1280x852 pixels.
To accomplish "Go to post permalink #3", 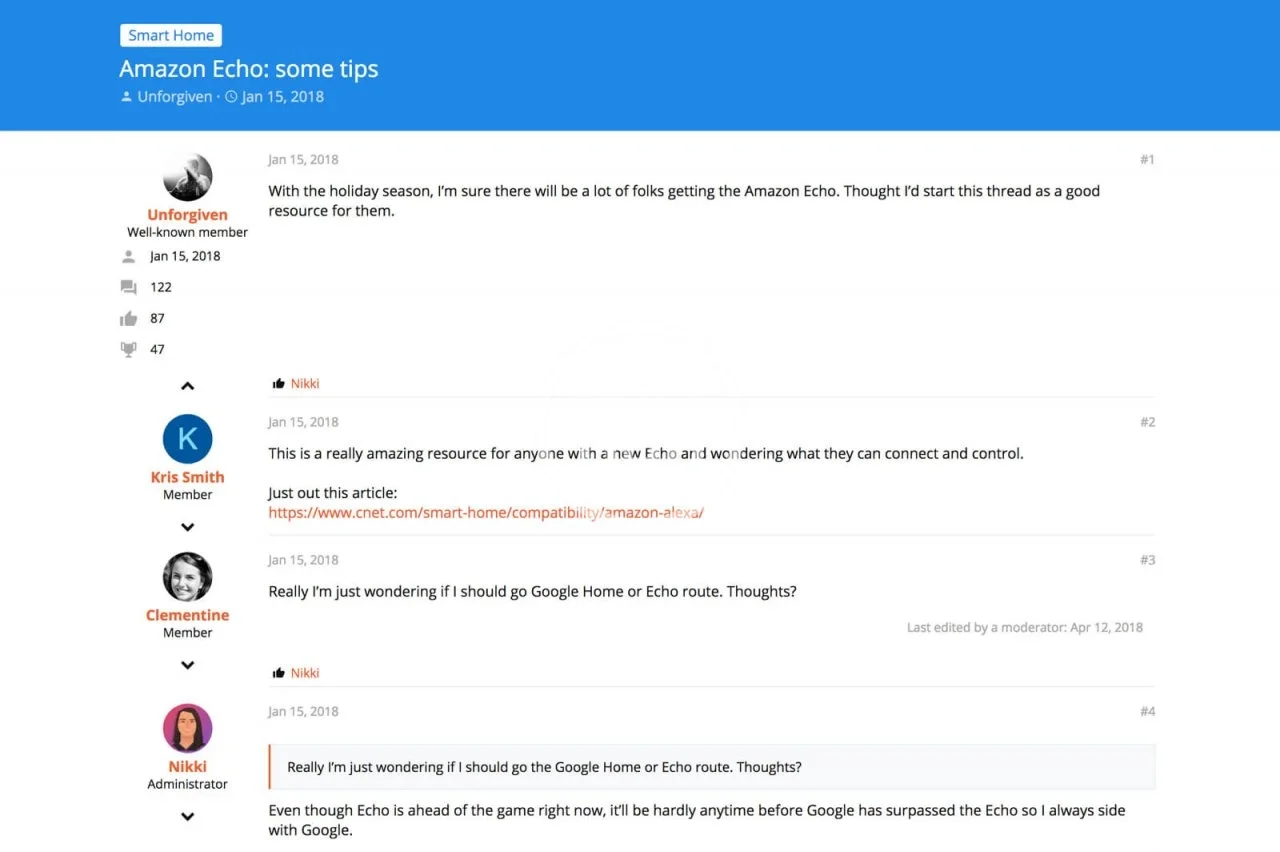I will click(x=1147, y=560).
